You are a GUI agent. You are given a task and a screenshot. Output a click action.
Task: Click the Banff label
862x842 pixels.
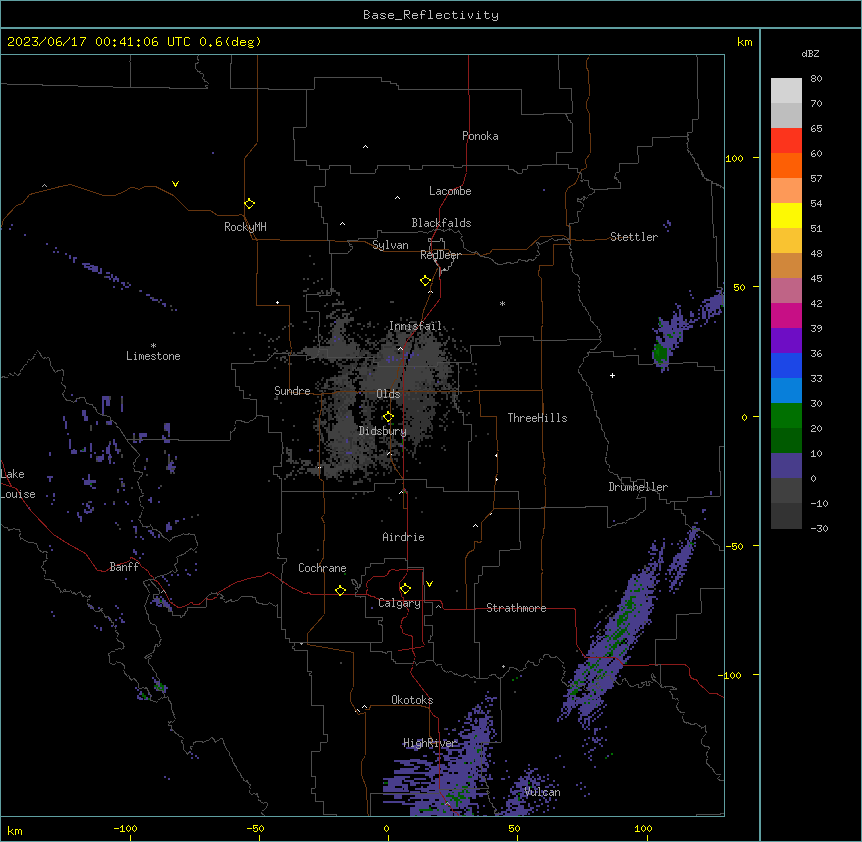point(124,567)
